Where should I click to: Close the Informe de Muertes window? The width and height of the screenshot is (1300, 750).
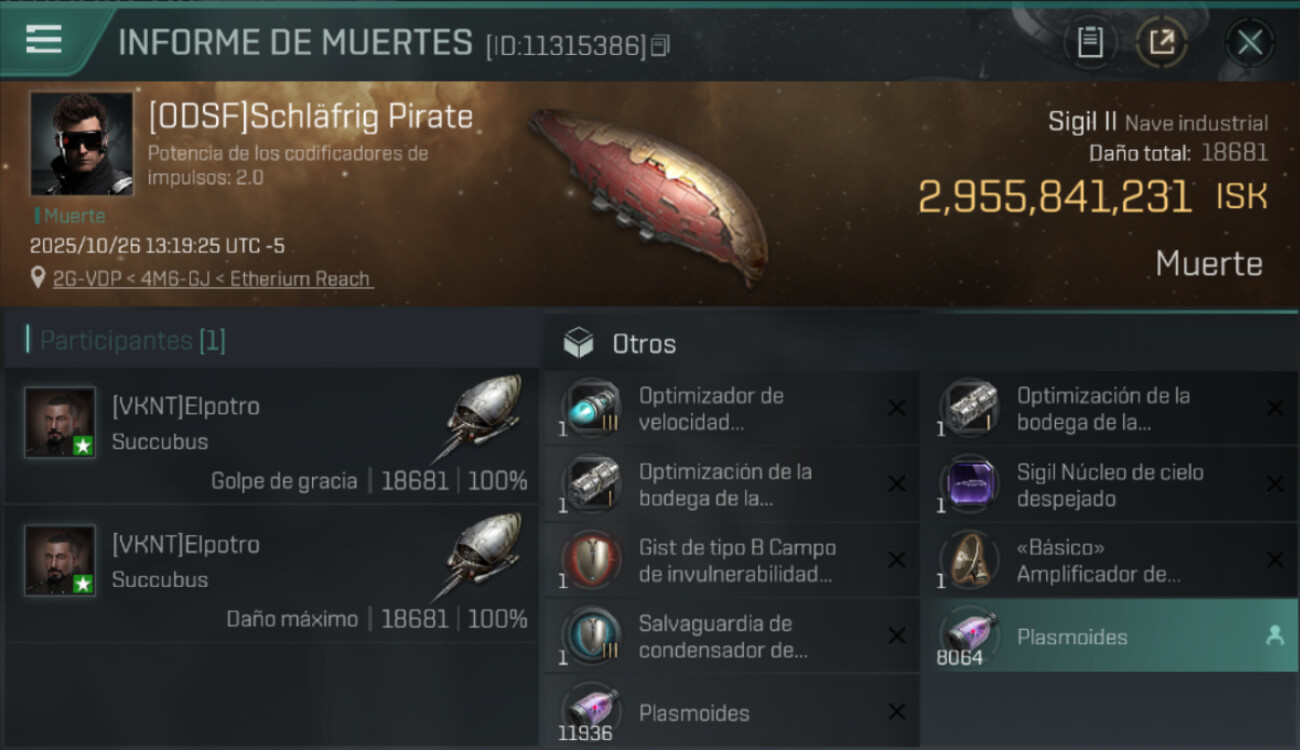coord(1250,42)
